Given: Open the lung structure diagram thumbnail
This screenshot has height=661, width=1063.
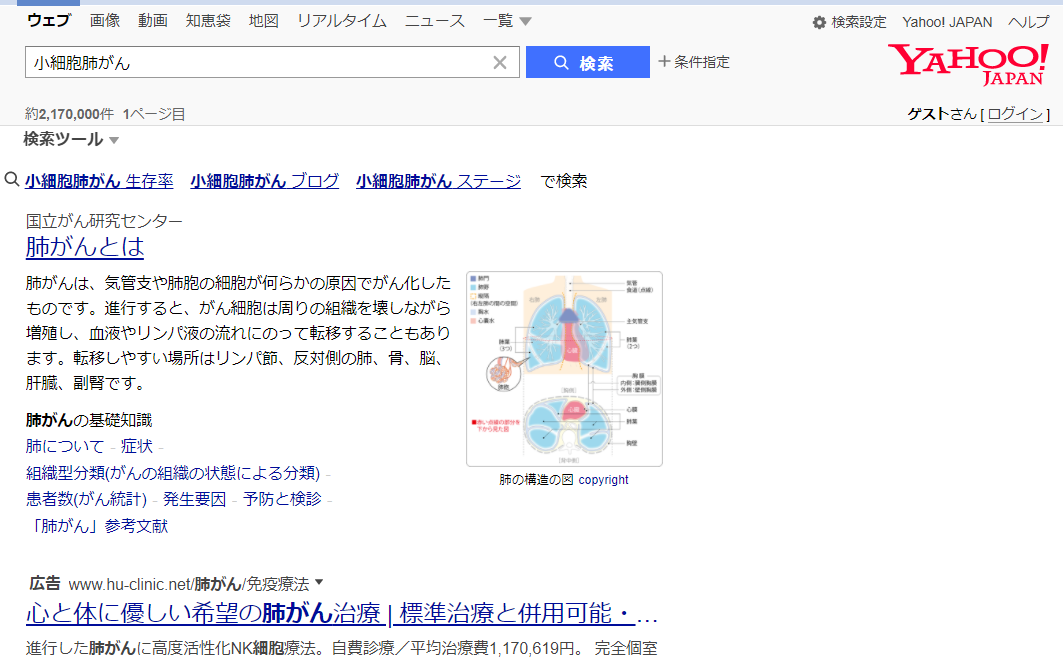Looking at the screenshot, I should tap(564, 369).
